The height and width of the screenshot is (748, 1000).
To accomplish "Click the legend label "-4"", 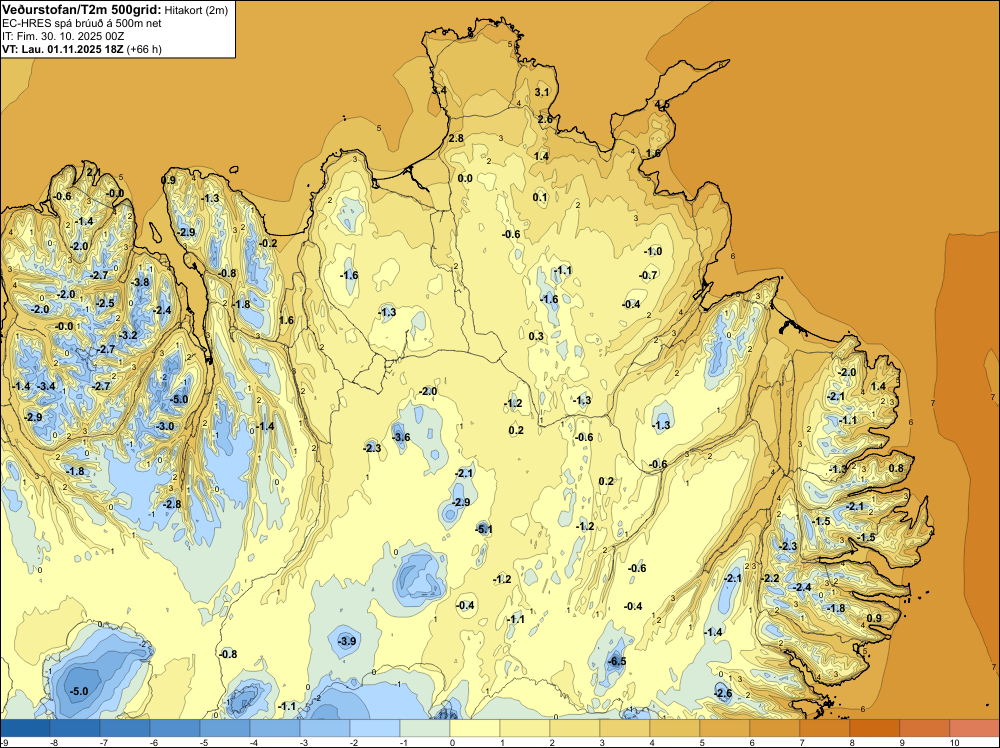I will click(x=253, y=742).
